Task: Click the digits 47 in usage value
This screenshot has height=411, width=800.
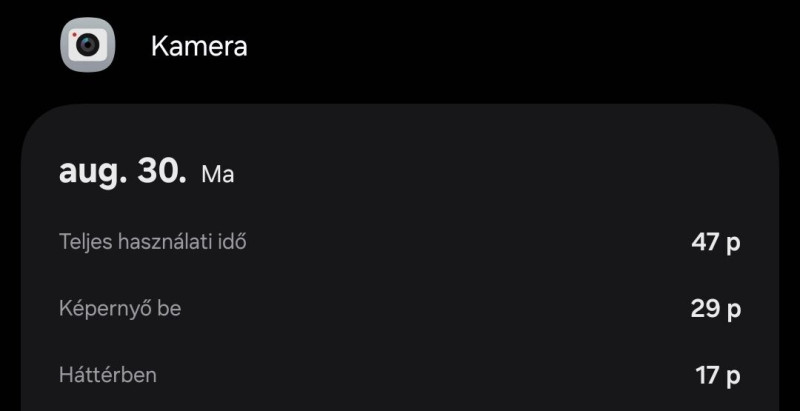Action: (x=706, y=242)
